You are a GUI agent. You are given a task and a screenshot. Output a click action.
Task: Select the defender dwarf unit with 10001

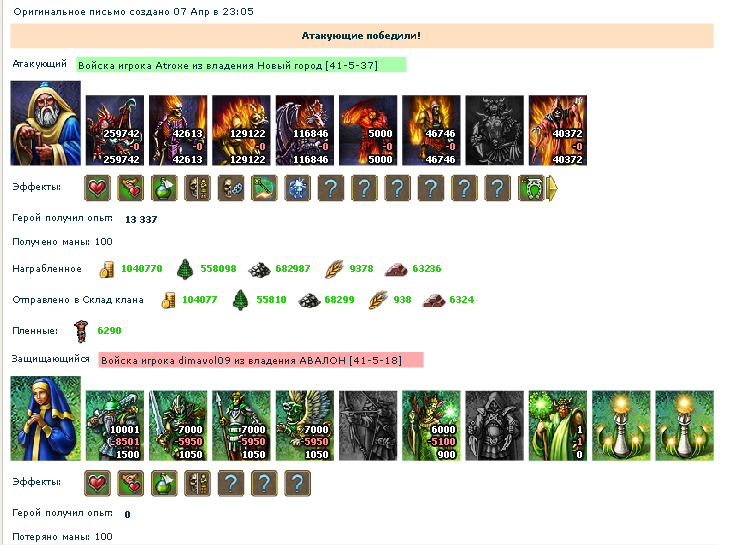coord(115,425)
